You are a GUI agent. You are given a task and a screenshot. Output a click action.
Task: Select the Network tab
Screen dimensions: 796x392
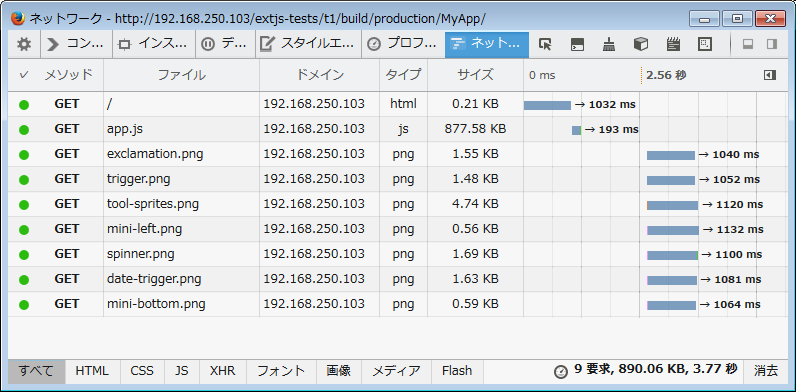point(487,45)
